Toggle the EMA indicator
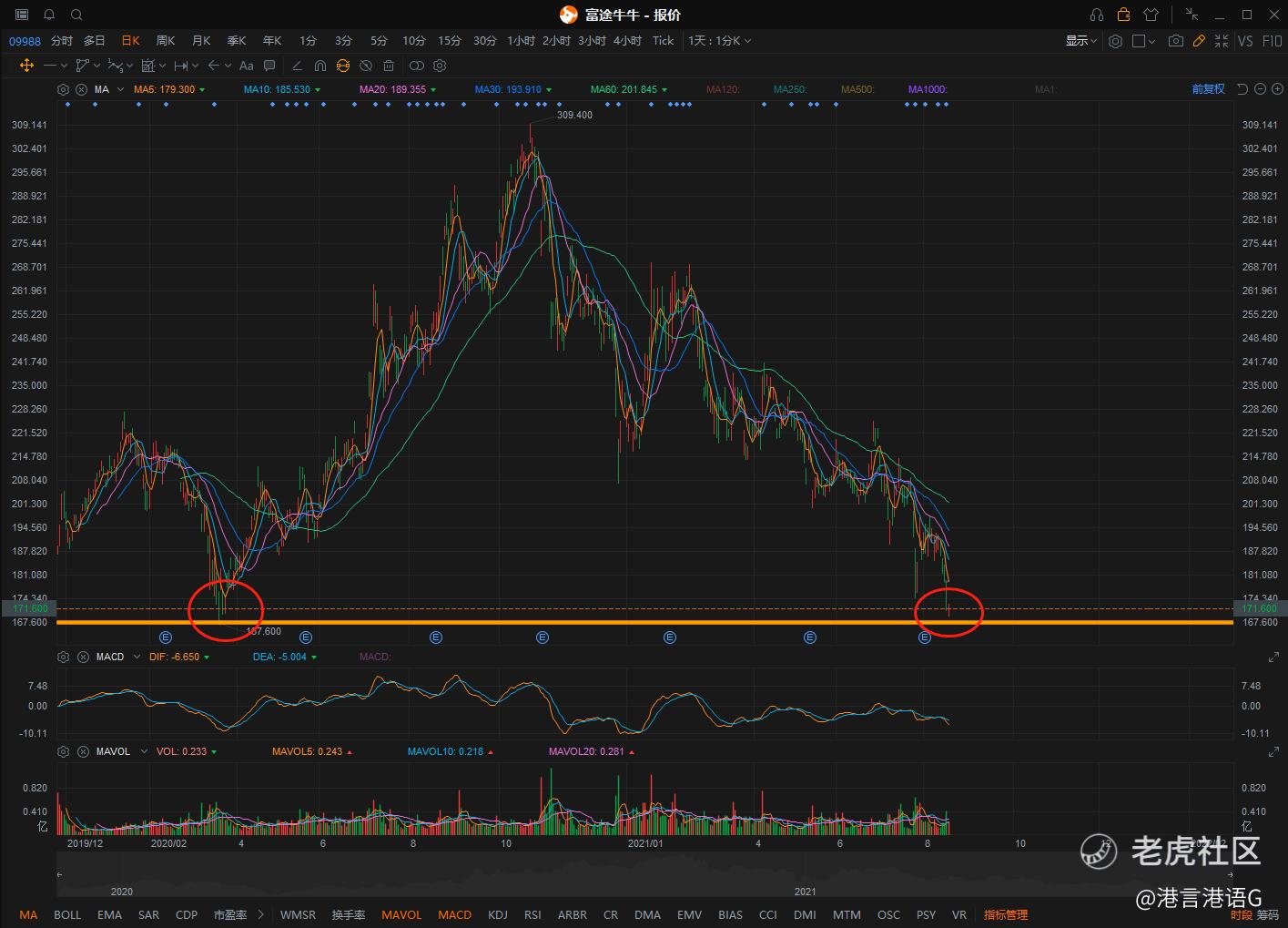The height and width of the screenshot is (928, 1288). tap(109, 914)
